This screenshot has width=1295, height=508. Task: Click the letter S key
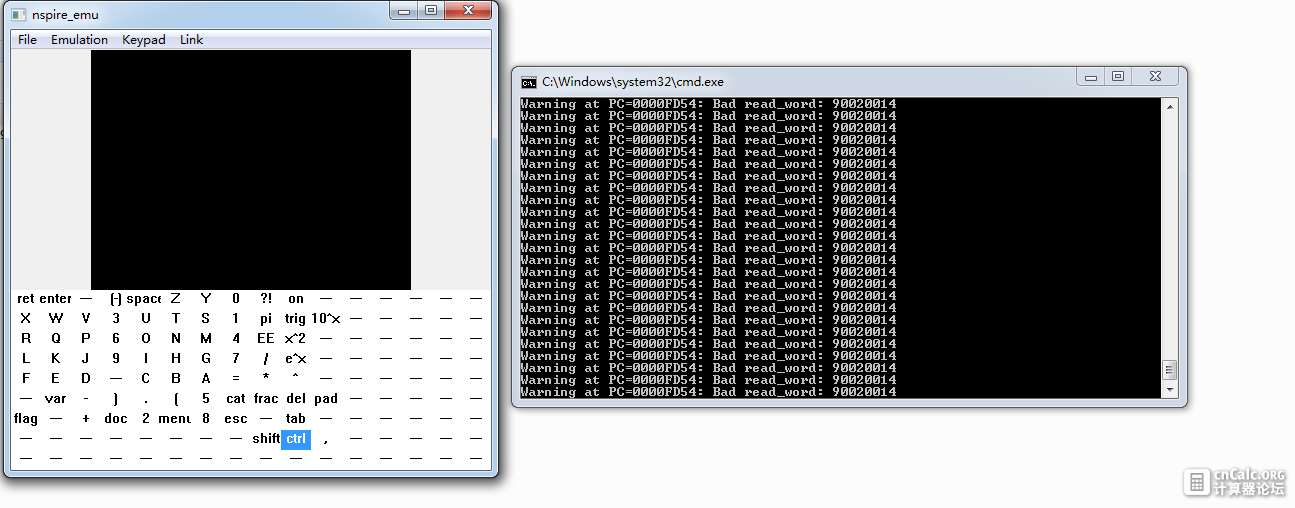pos(206,319)
